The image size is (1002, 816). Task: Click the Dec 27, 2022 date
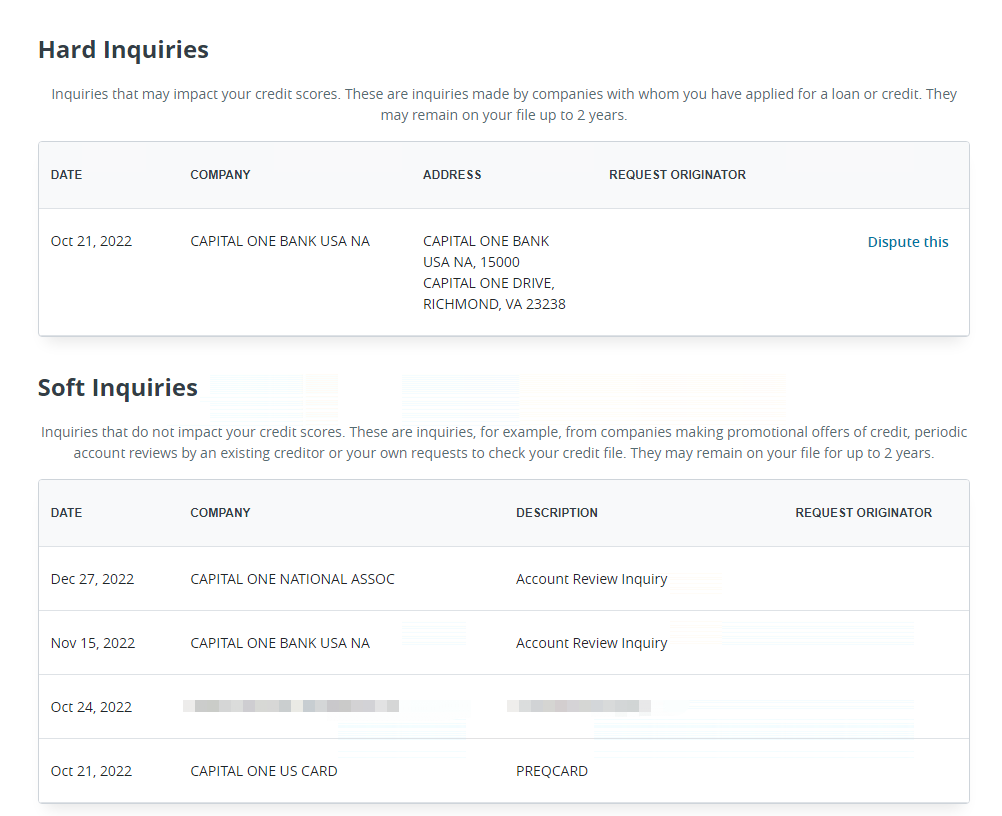coord(93,580)
